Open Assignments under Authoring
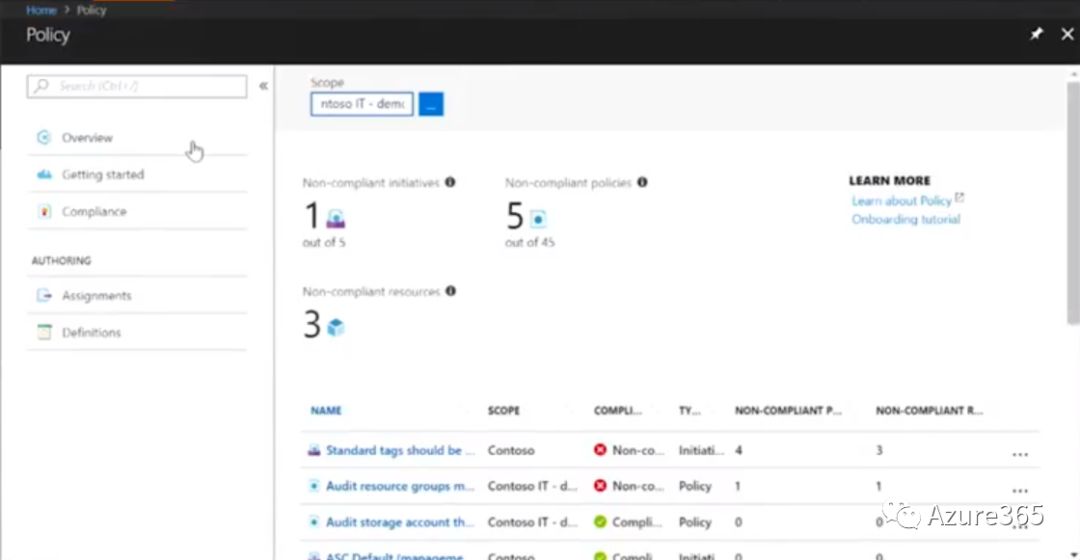This screenshot has width=1080, height=560. pos(96,296)
